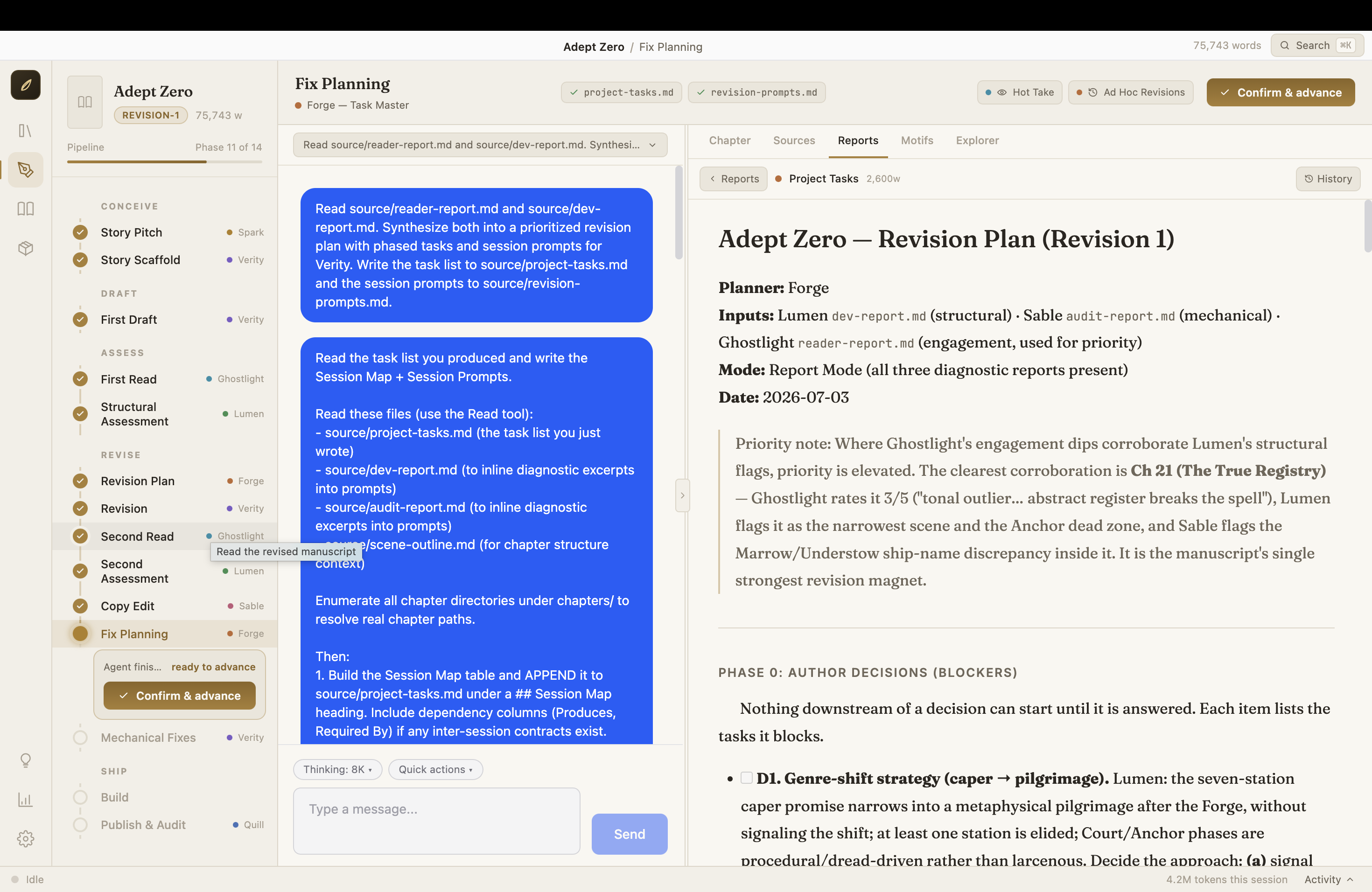Click the Revision Plan check icon
Screen dimensions: 1372x892
tap(80, 481)
